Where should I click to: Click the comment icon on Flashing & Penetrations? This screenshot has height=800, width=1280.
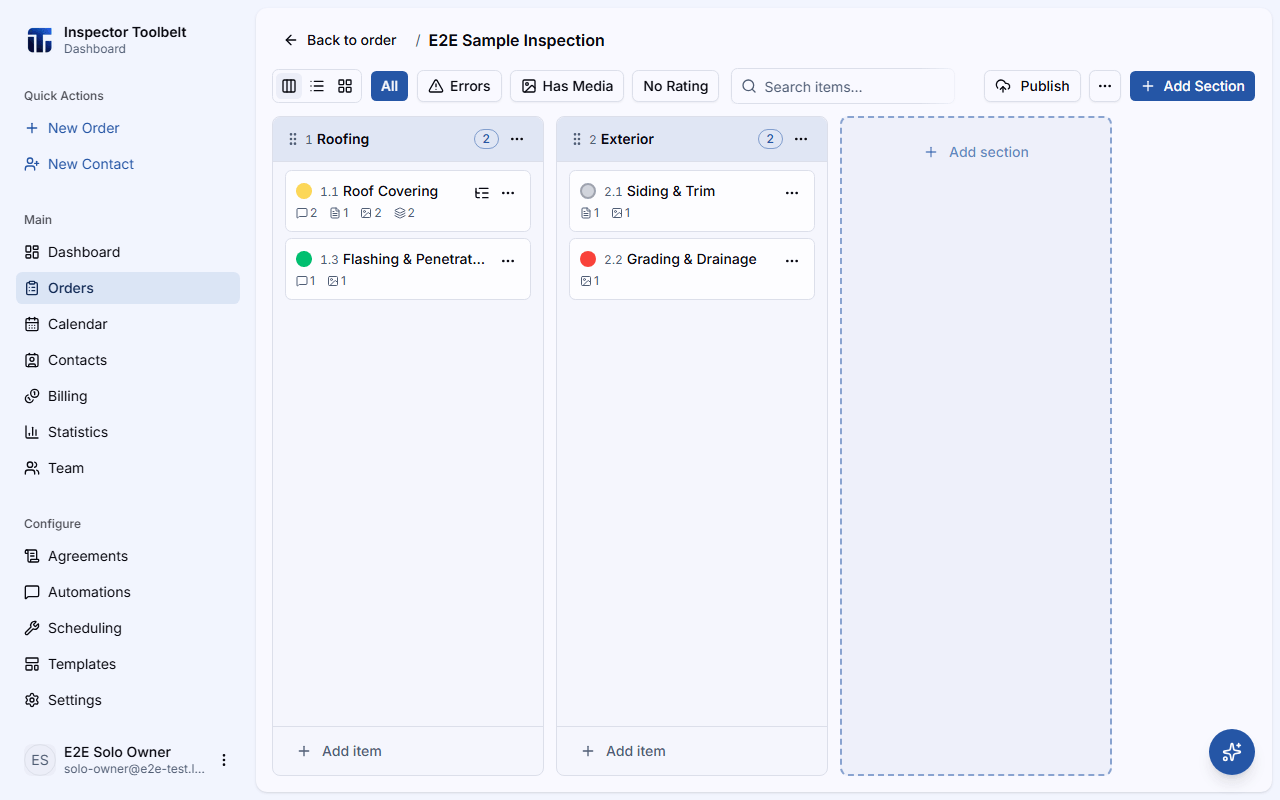coord(302,281)
